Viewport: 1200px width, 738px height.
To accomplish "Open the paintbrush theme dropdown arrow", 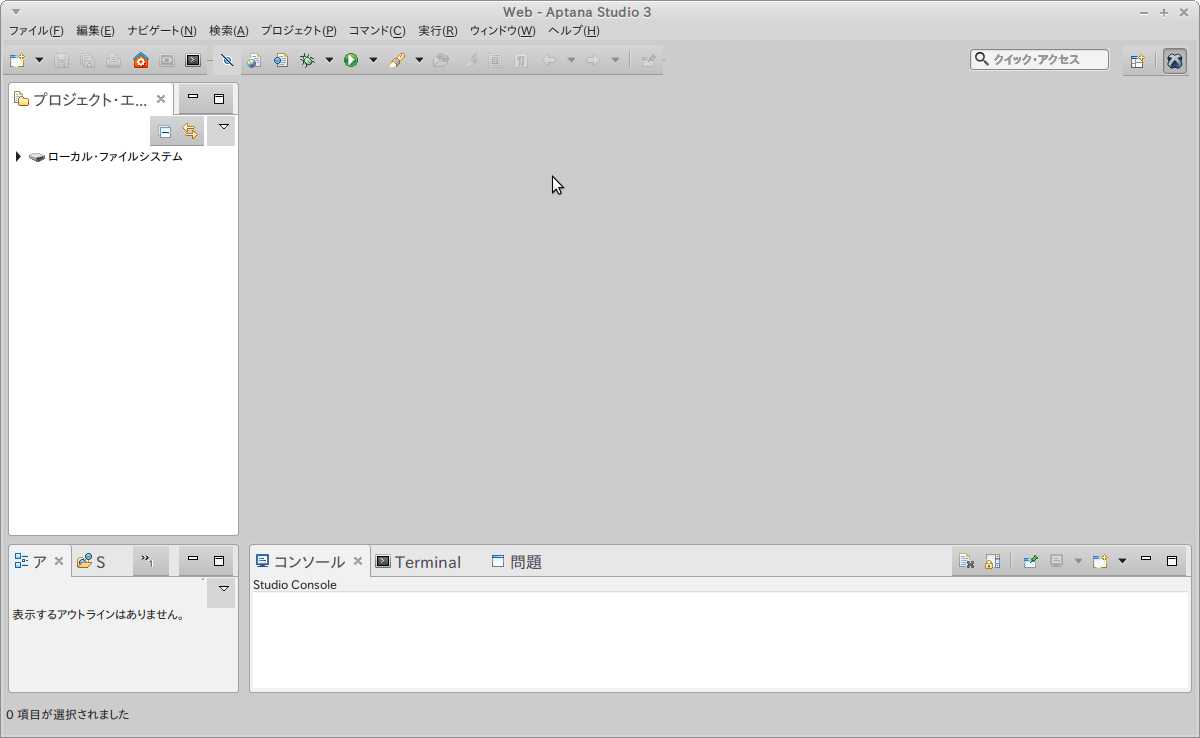I will pyautogui.click(x=419, y=60).
